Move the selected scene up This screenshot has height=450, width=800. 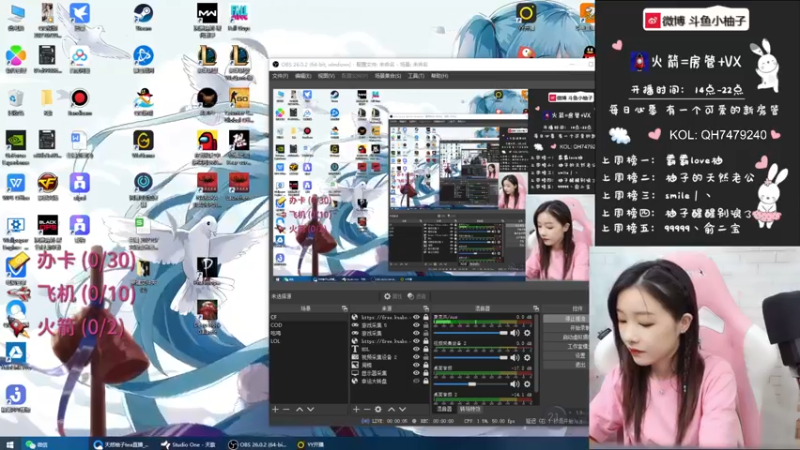[299, 409]
